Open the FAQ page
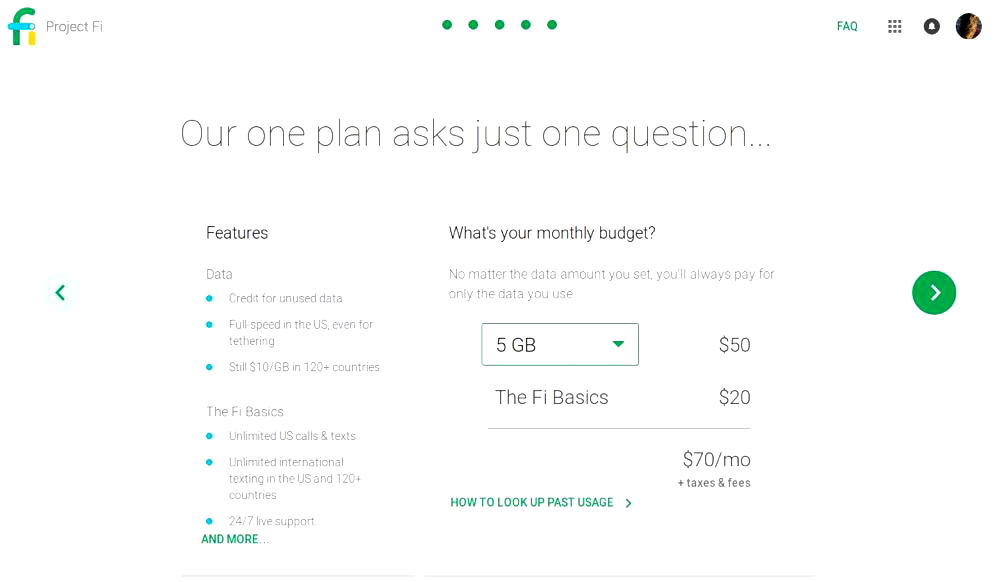This screenshot has width=1000, height=582. point(847,26)
